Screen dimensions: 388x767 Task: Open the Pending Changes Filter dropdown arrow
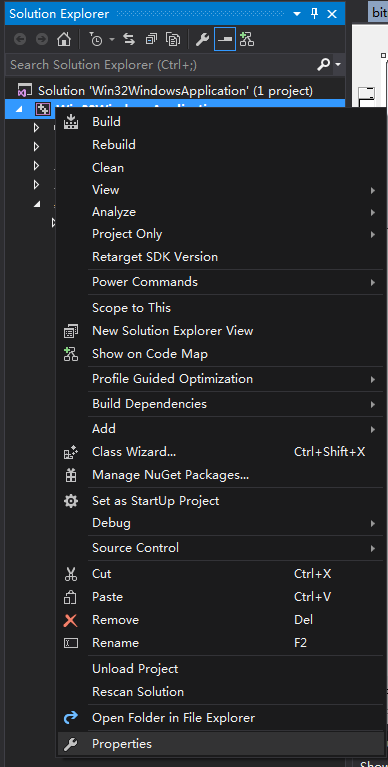pos(112,40)
